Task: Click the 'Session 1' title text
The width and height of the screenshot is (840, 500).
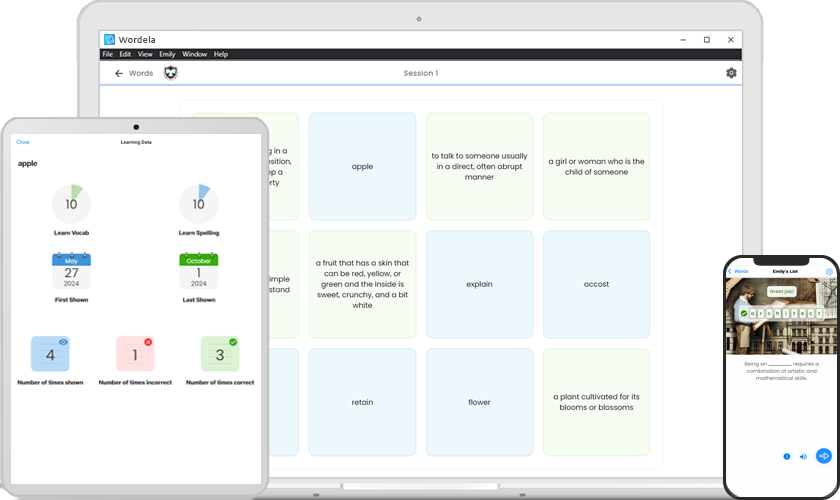Action: pyautogui.click(x=421, y=73)
